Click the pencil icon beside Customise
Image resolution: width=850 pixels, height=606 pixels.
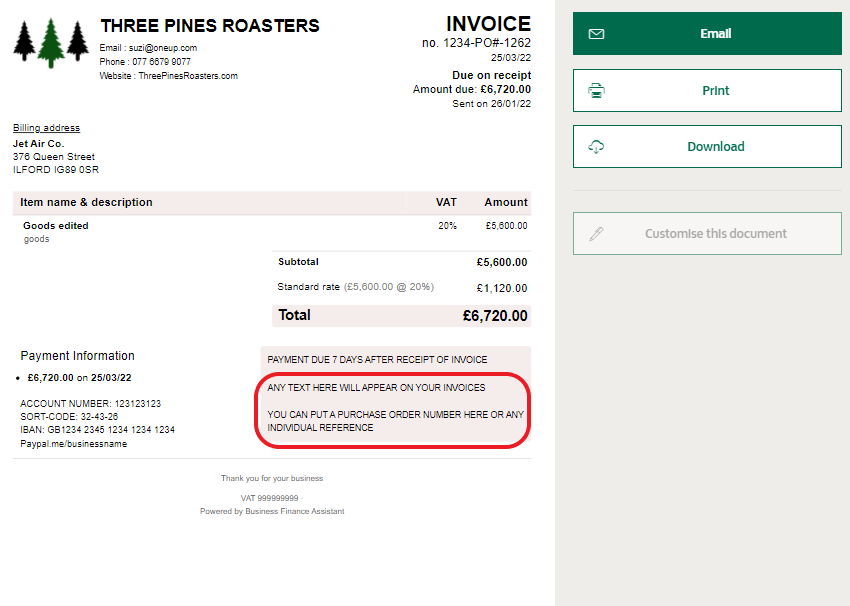click(x=597, y=234)
